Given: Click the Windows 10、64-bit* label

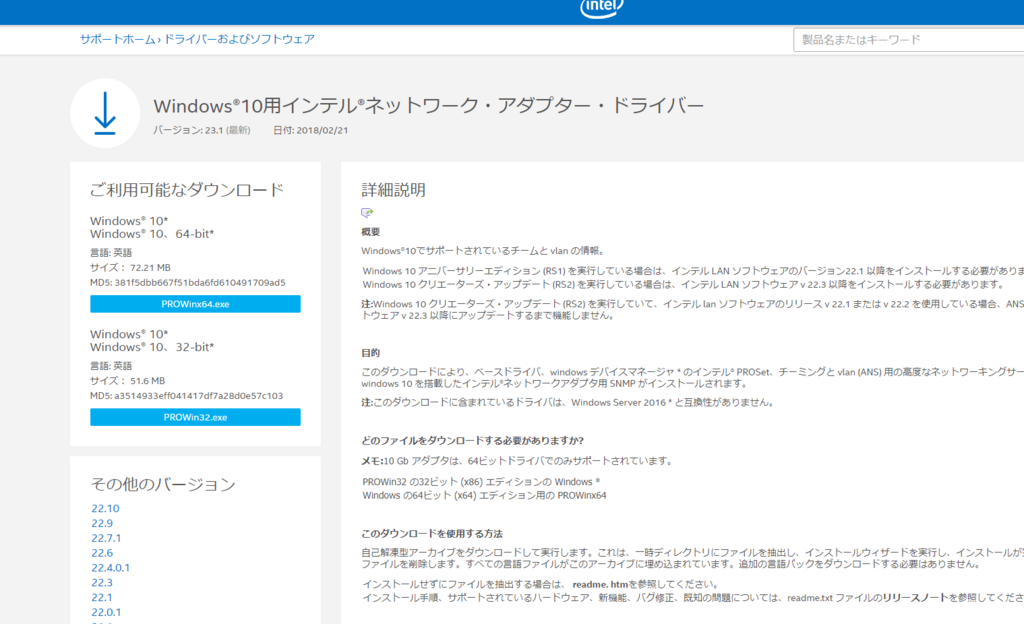Looking at the screenshot, I should click(x=152, y=234).
